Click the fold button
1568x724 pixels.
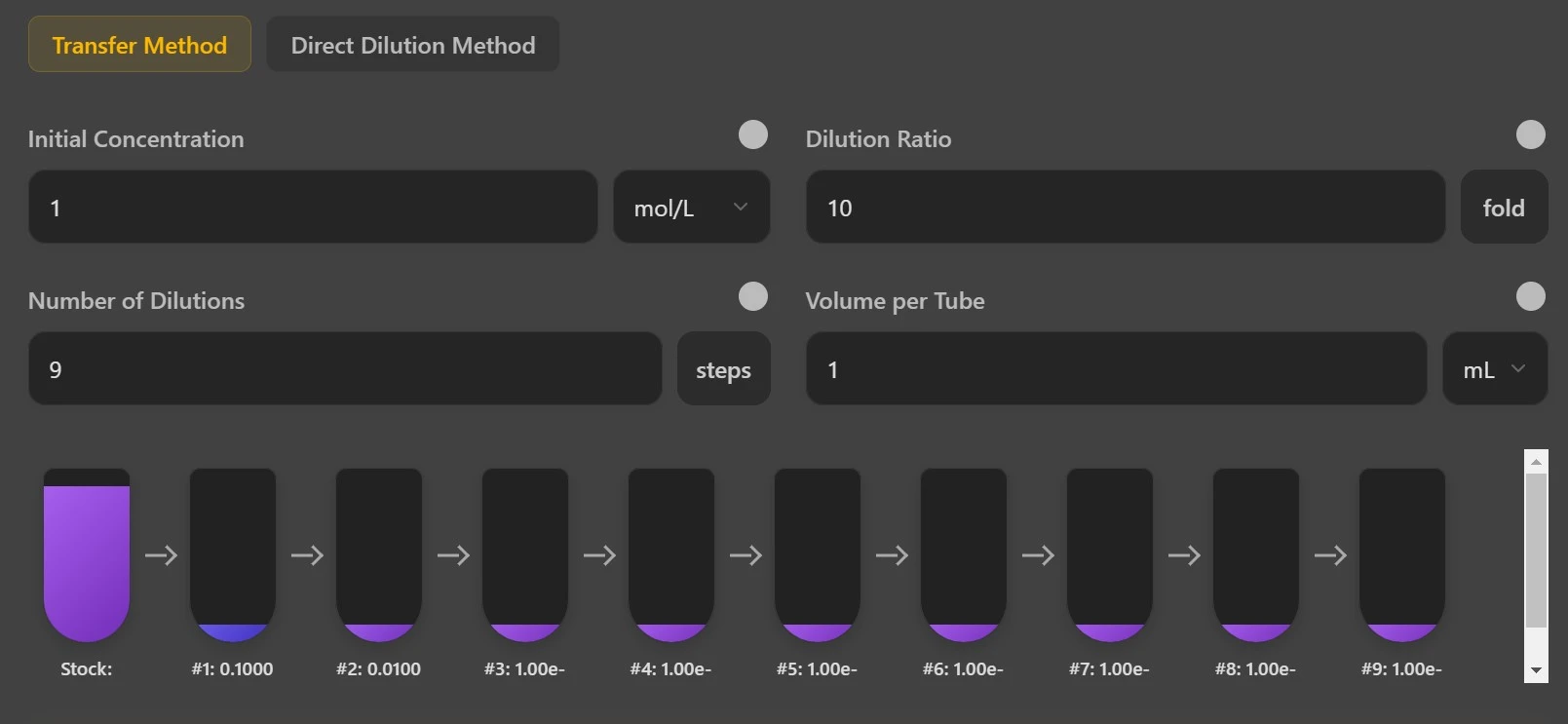[x=1504, y=207]
